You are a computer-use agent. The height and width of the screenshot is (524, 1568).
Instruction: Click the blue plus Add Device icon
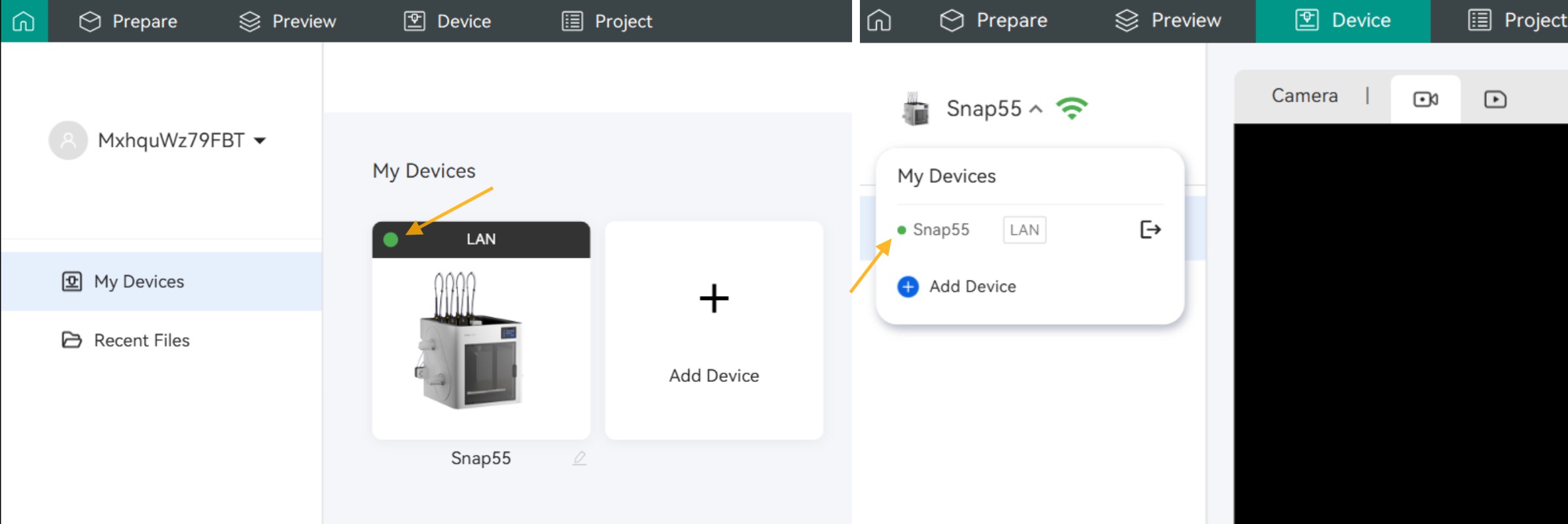908,287
